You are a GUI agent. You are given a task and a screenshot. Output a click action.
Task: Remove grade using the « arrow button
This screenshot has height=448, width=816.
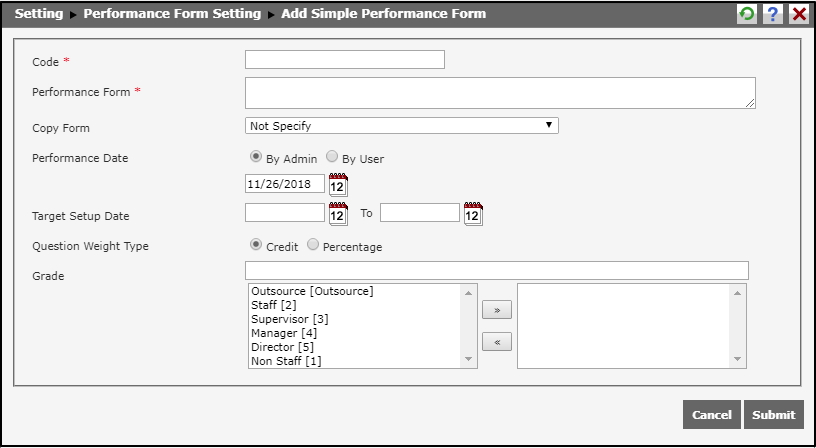(x=497, y=342)
